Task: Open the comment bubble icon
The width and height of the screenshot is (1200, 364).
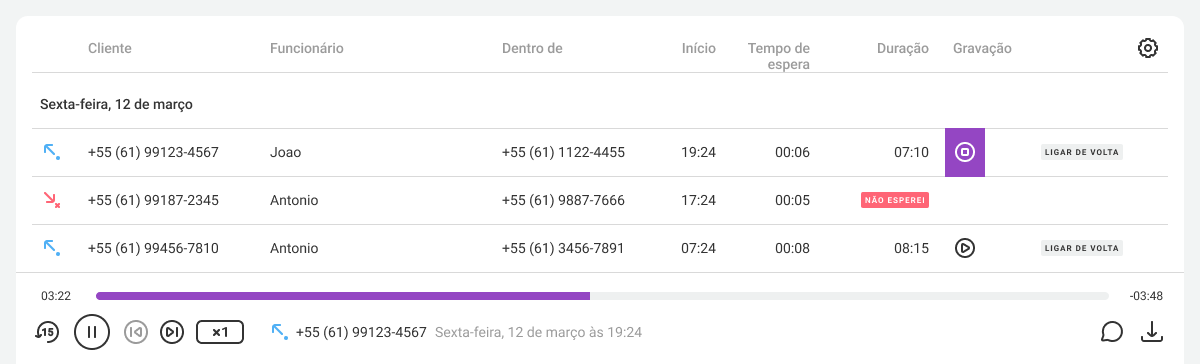Action: (1112, 331)
